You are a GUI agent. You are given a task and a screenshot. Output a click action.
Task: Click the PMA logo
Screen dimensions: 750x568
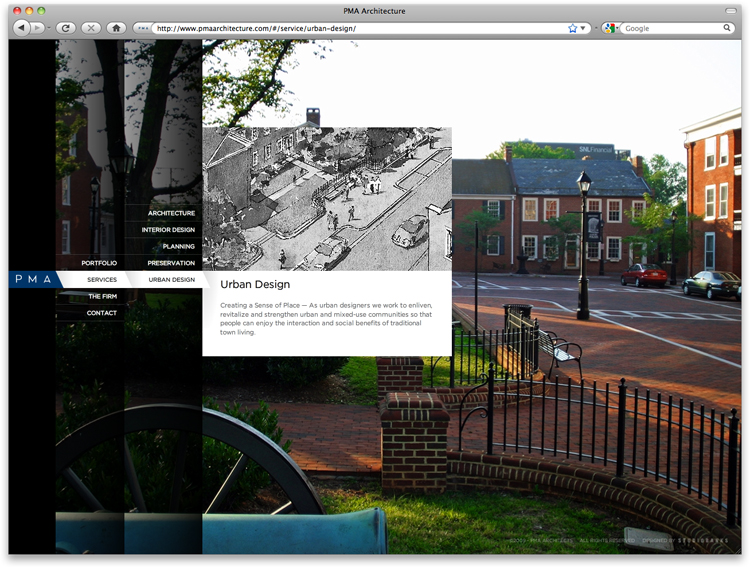tap(33, 279)
